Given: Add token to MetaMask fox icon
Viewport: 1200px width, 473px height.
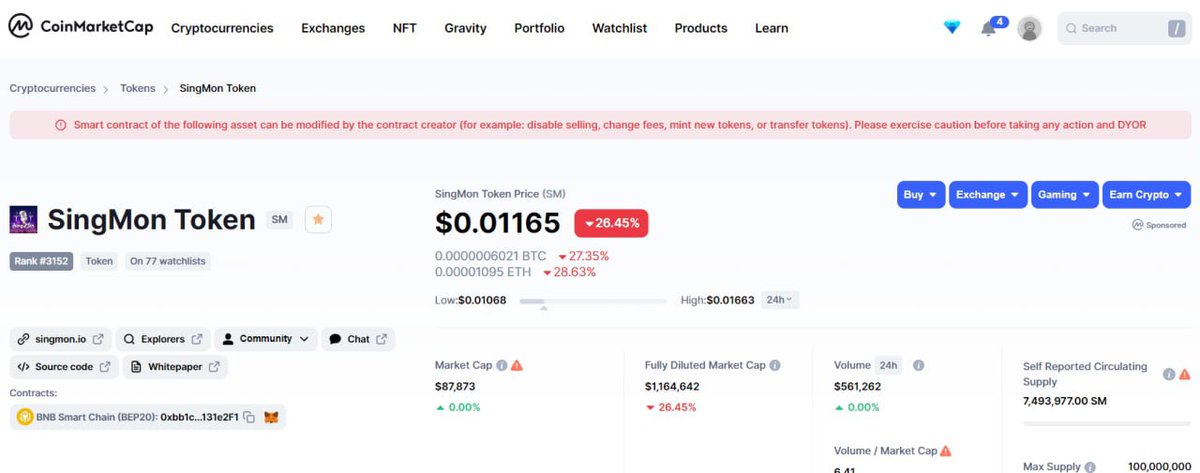Looking at the screenshot, I should [x=271, y=417].
